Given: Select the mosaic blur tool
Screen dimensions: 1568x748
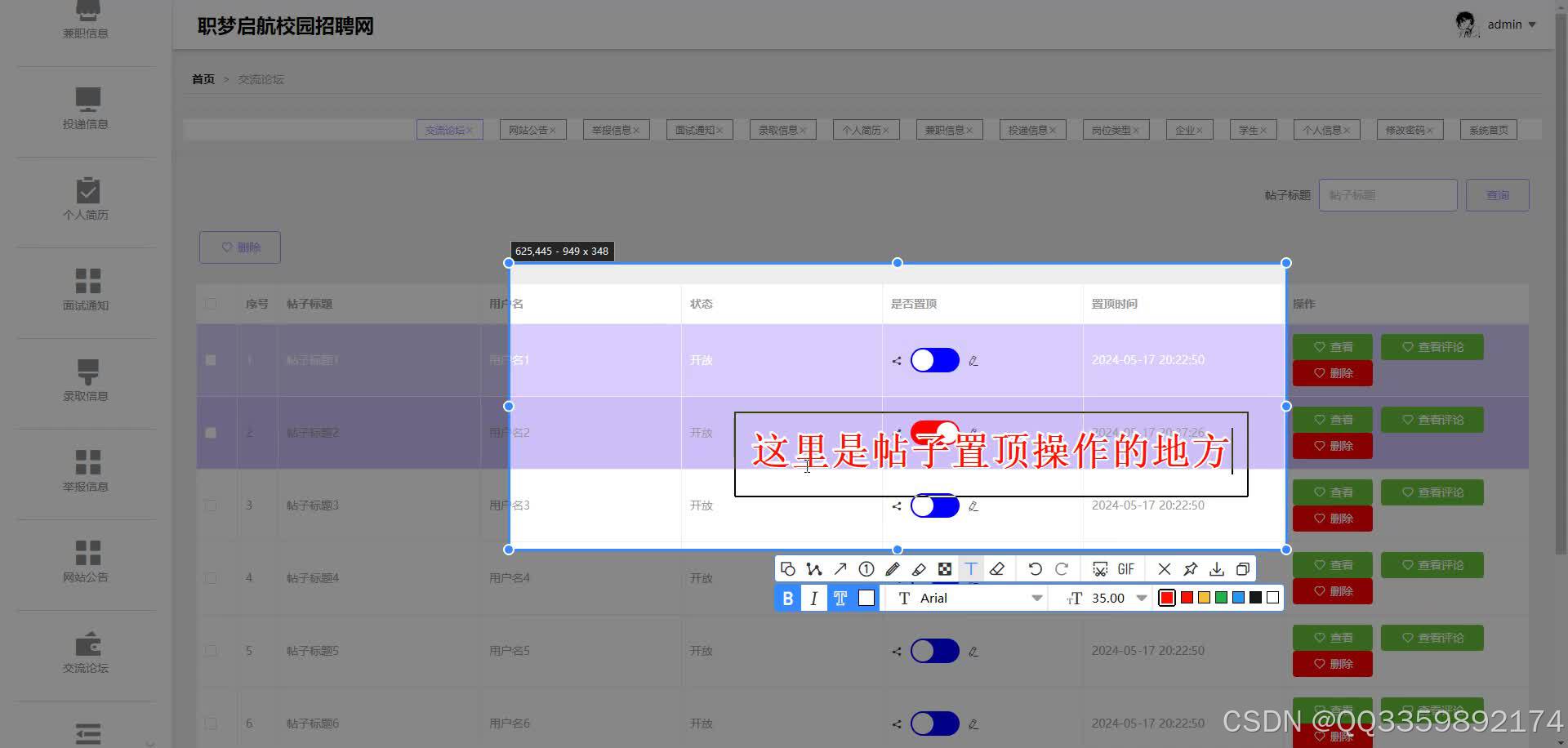Looking at the screenshot, I should pyautogui.click(x=945, y=569).
